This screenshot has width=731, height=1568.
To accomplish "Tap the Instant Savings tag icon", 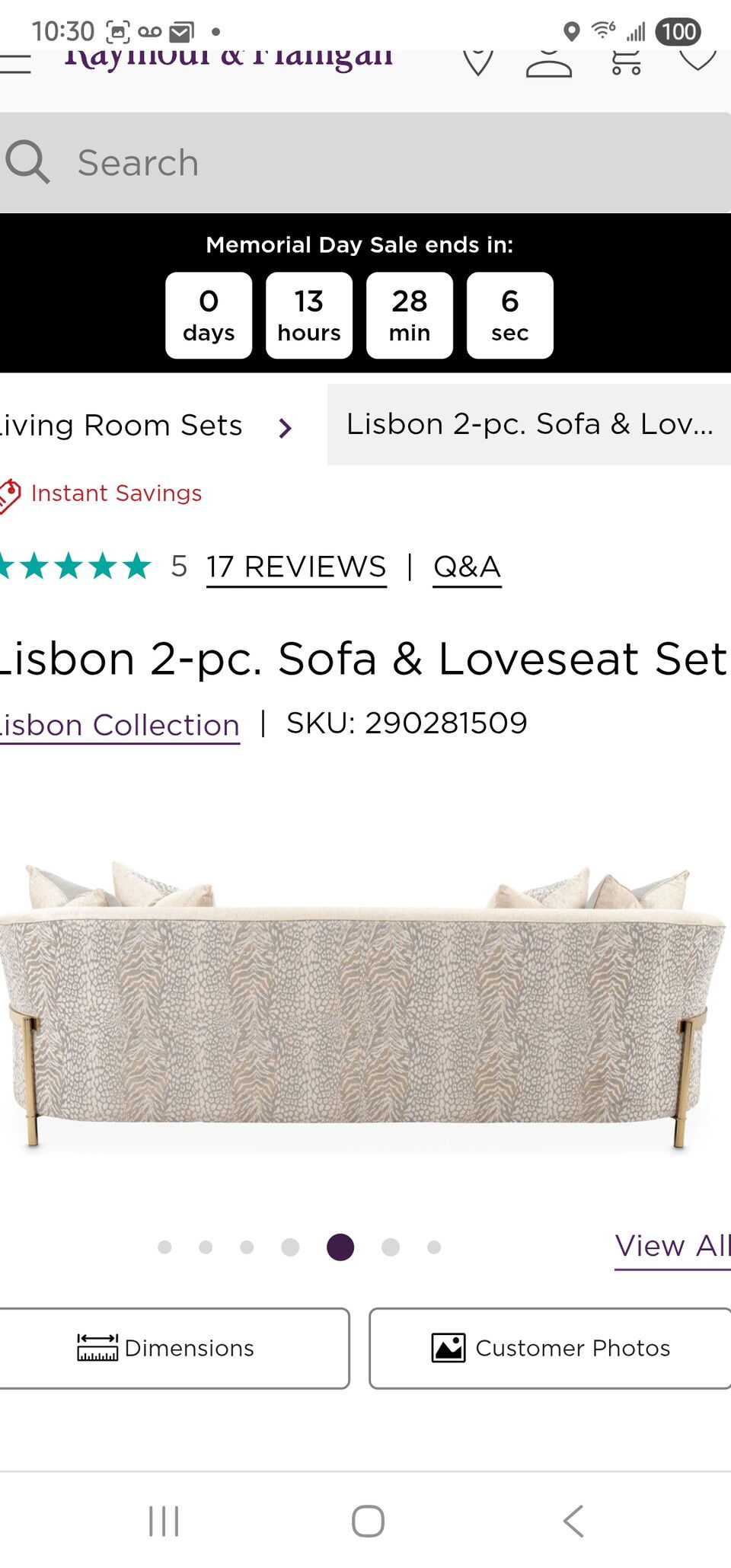I will click(9, 495).
